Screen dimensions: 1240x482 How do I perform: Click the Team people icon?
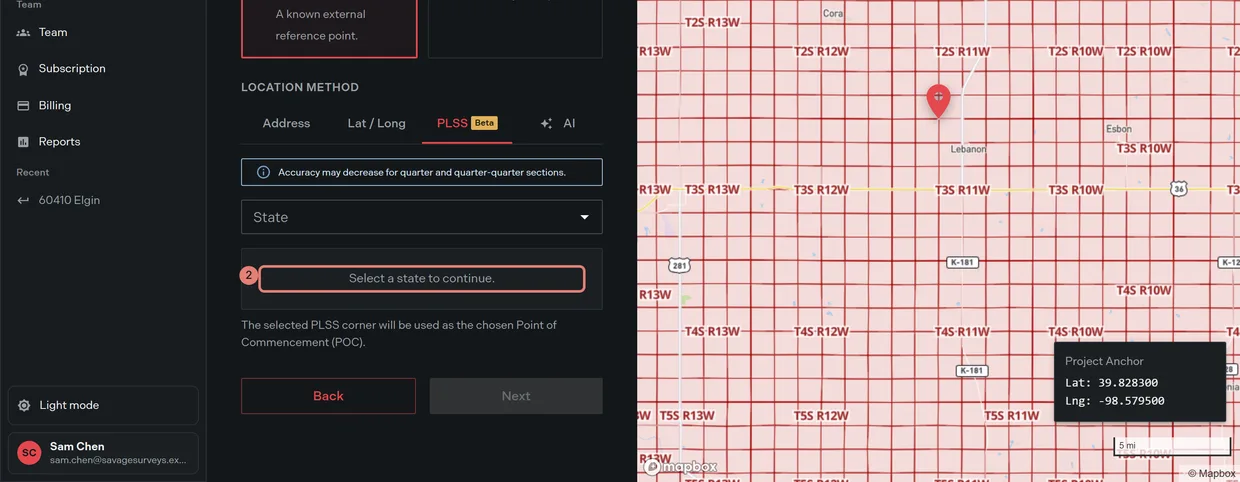[23, 33]
